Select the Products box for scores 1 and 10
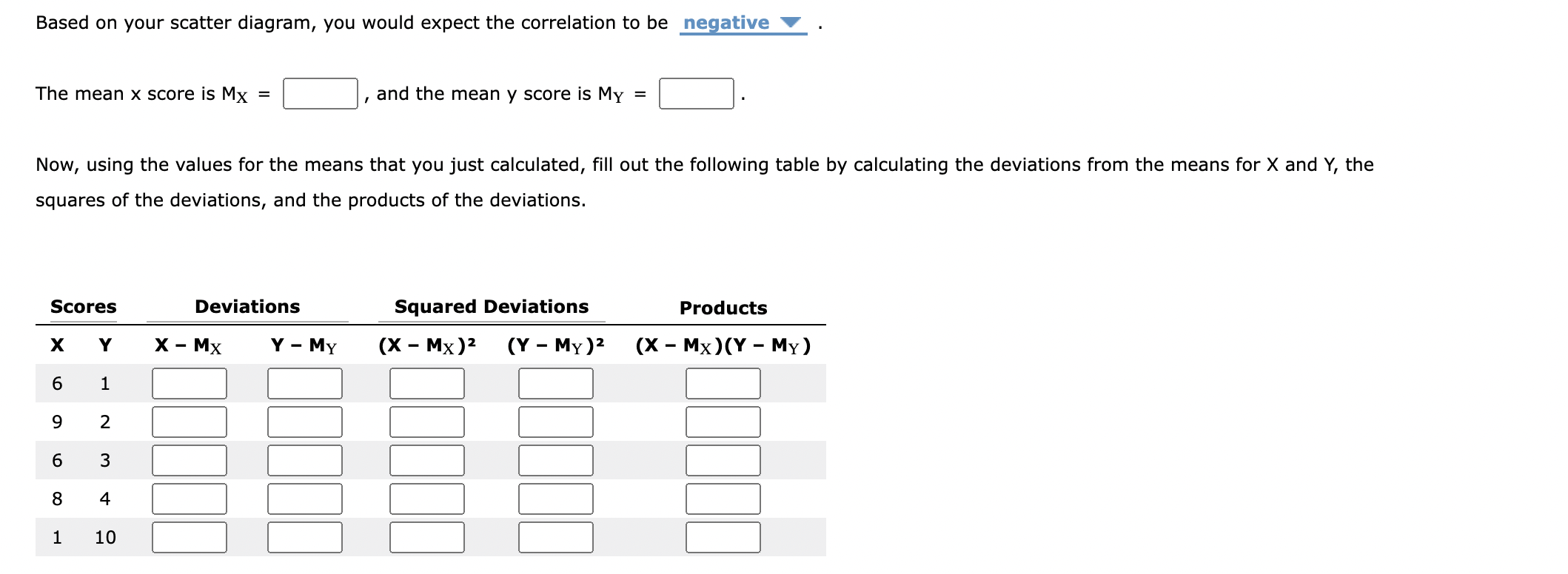Screen dimensions: 1568x574 pos(724,538)
